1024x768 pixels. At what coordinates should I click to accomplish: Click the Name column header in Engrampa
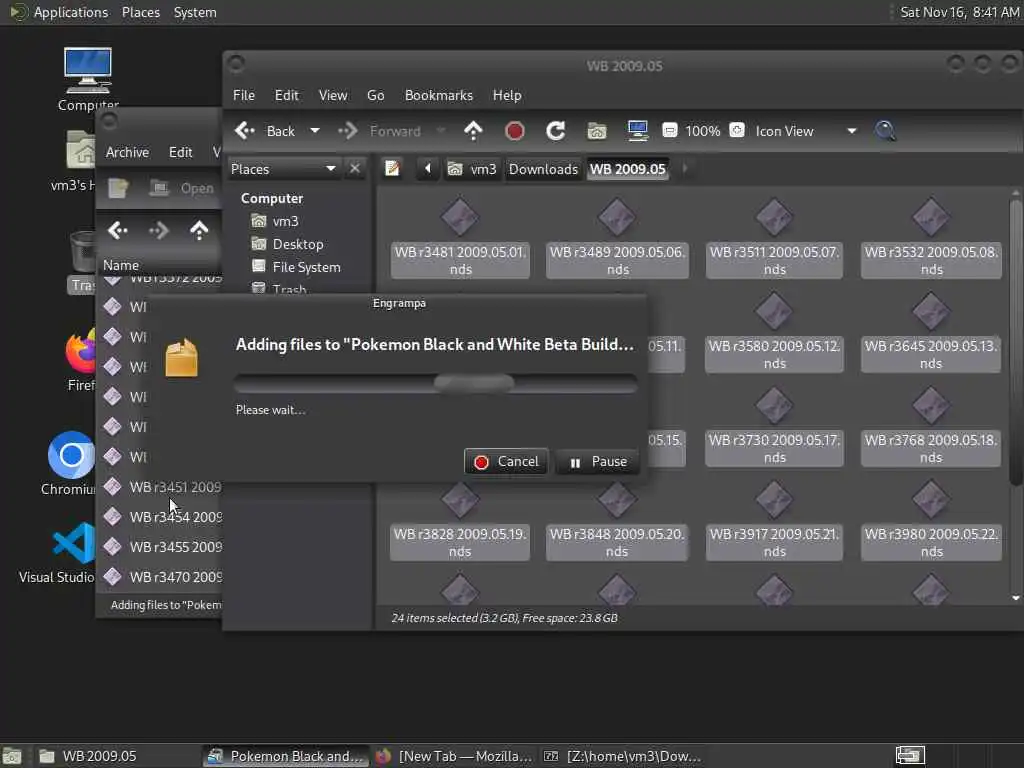tap(159, 265)
